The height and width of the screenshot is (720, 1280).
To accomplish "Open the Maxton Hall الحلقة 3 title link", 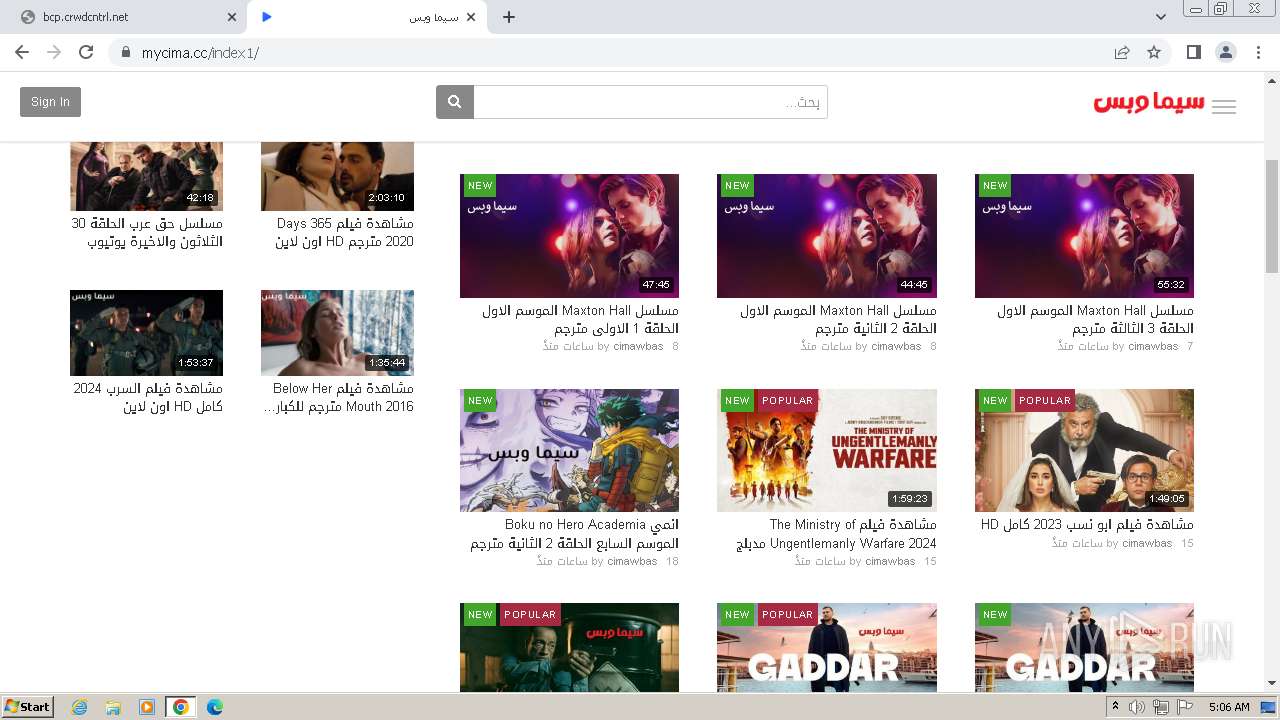I will (x=1095, y=319).
